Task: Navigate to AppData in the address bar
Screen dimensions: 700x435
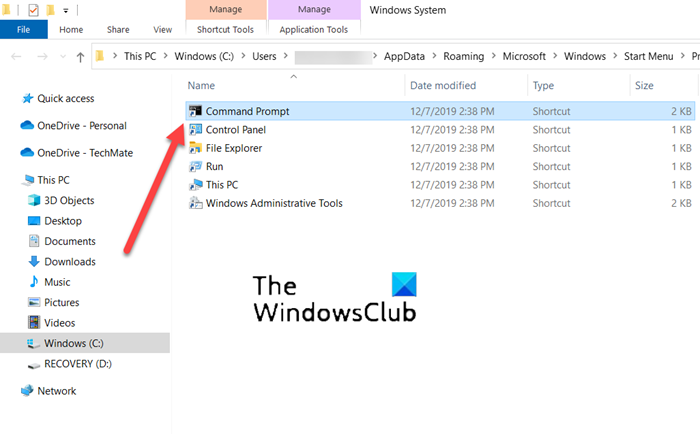Action: tap(404, 56)
